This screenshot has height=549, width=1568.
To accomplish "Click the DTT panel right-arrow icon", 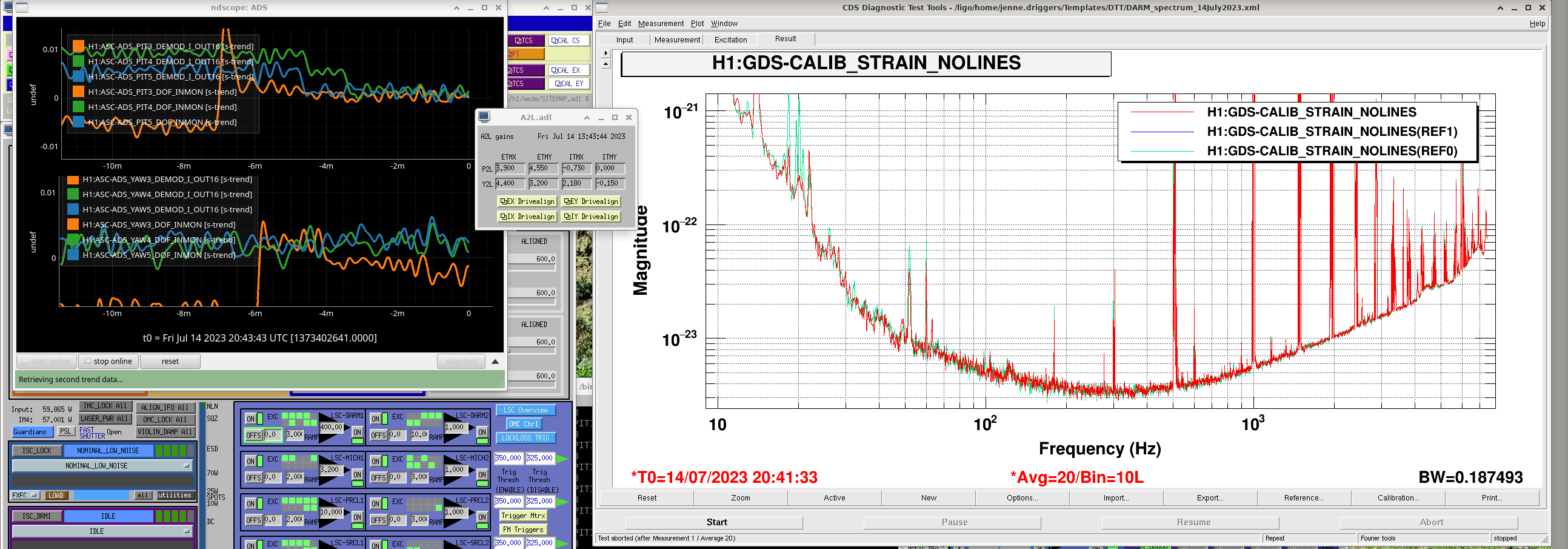I will pyautogui.click(x=605, y=53).
